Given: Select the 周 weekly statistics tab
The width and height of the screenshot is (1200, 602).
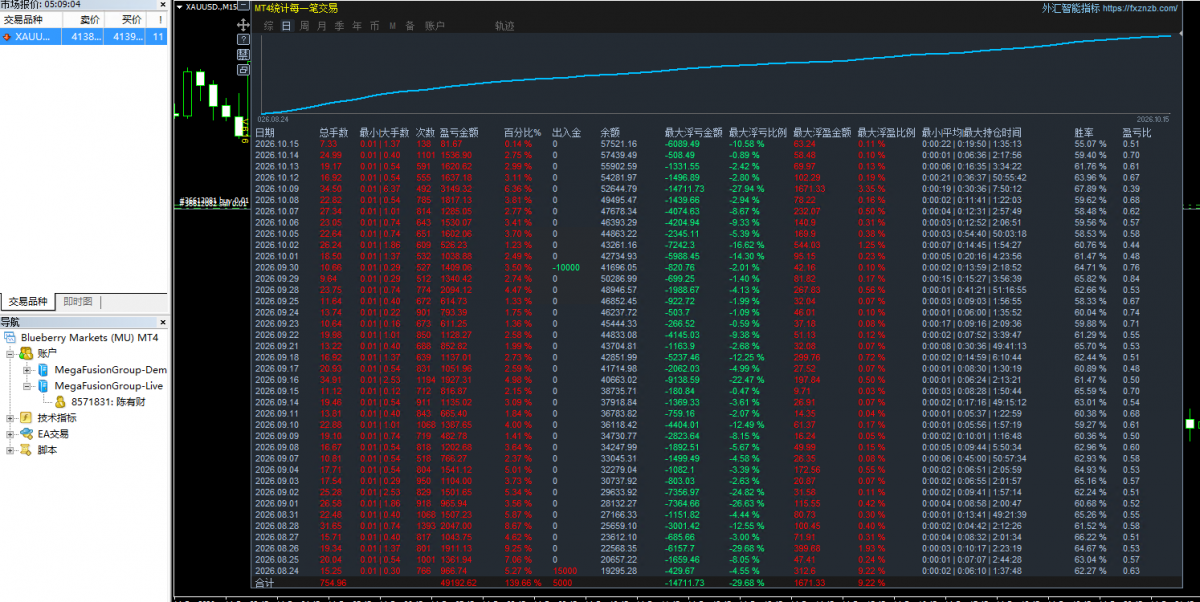Looking at the screenshot, I should (x=304, y=25).
